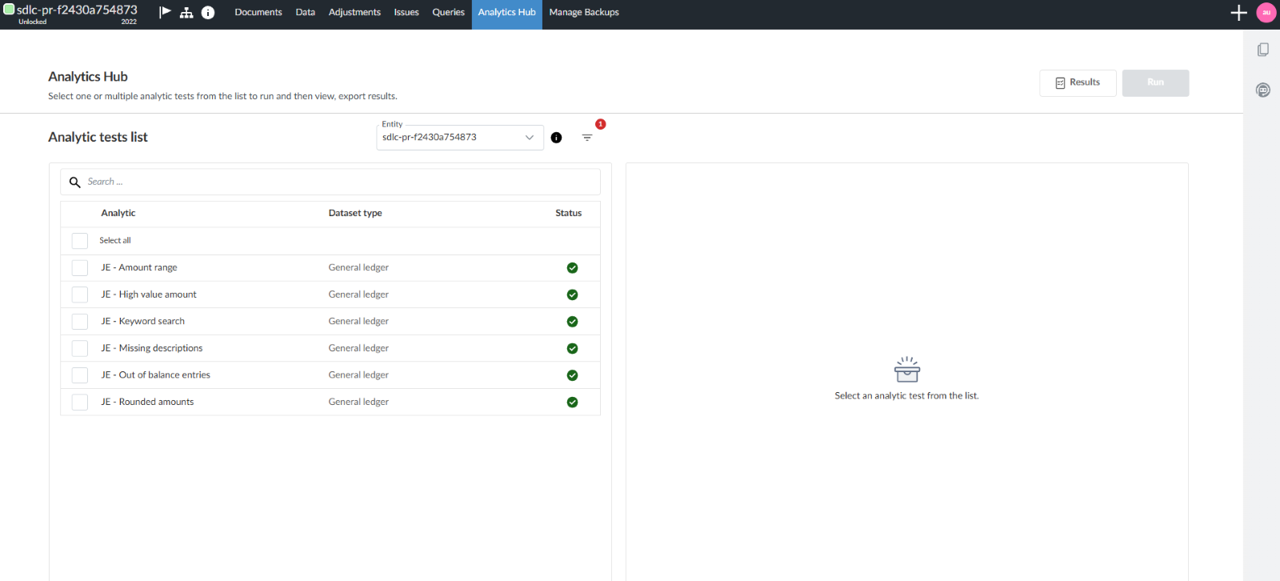Check the Select all checkbox
The width and height of the screenshot is (1280, 581).
[79, 240]
